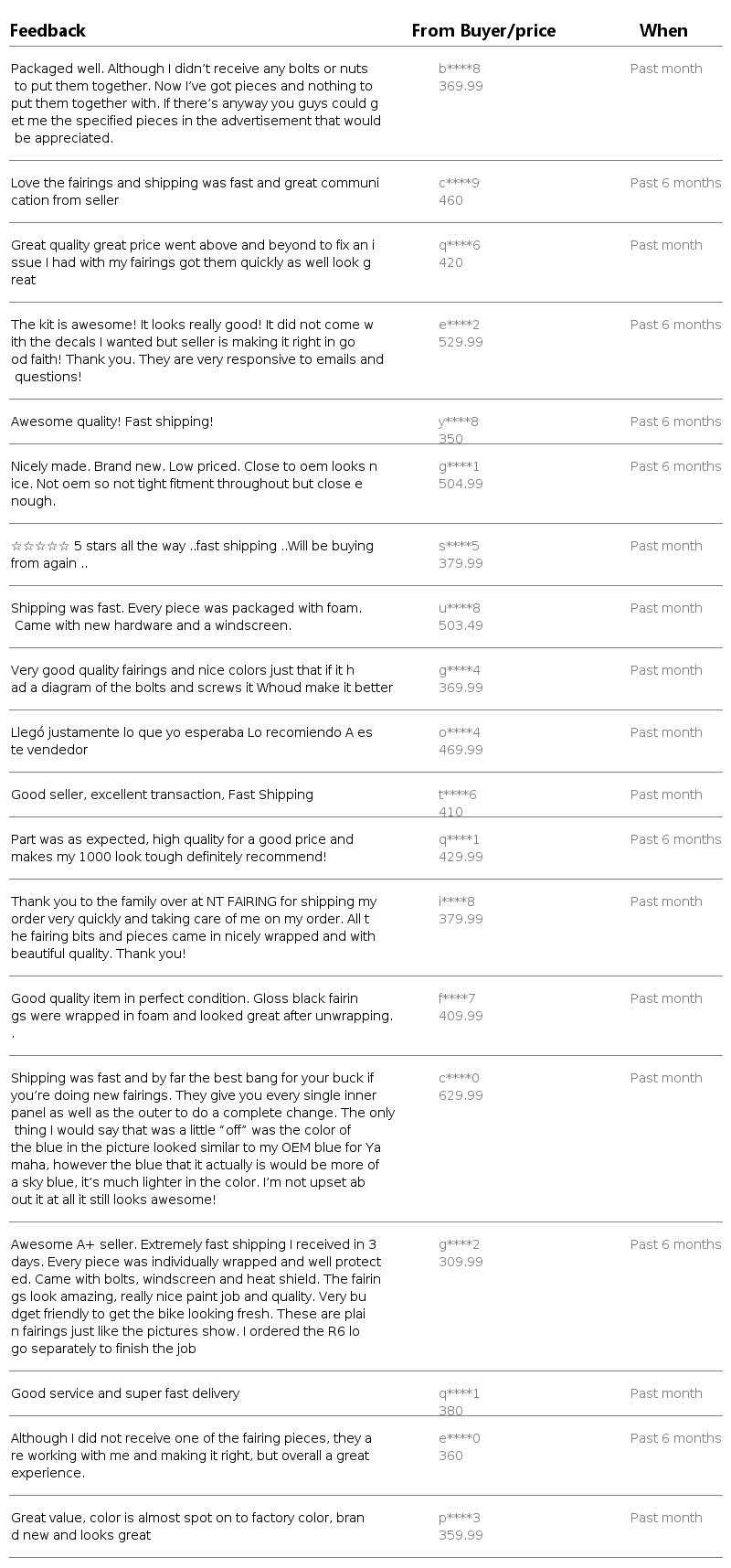This screenshot has width=731, height=1568.
Task: Click "Past 6 months" beside buyer g****2
Action: [x=675, y=1244]
